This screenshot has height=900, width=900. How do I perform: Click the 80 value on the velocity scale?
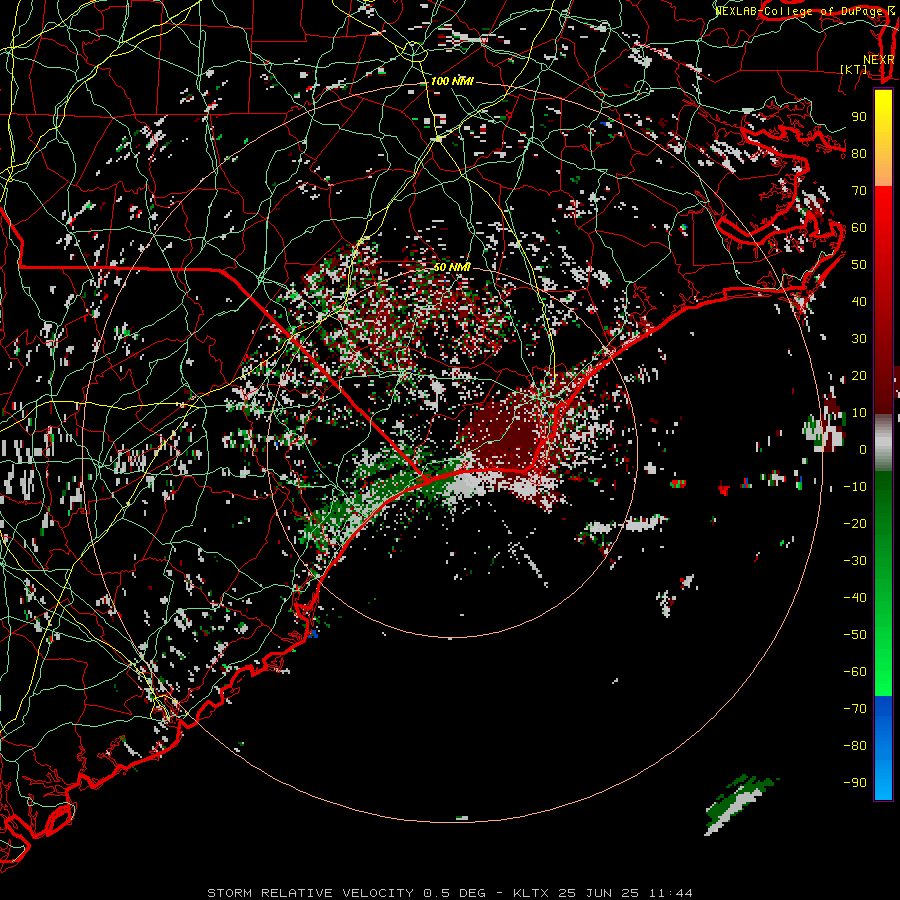(x=859, y=153)
